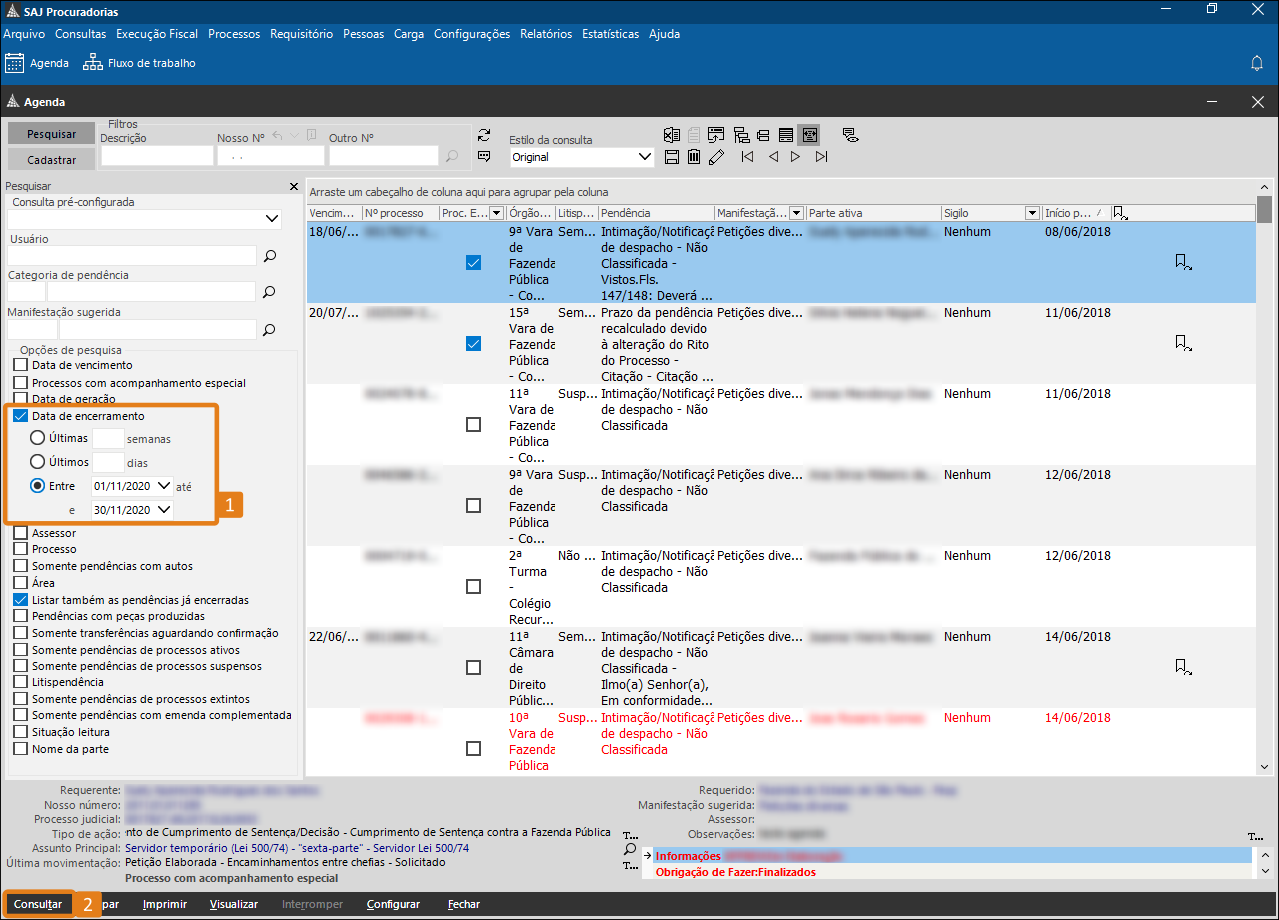The height and width of the screenshot is (920, 1279).
Task: Click the Excel export icon
Action: [x=672, y=135]
